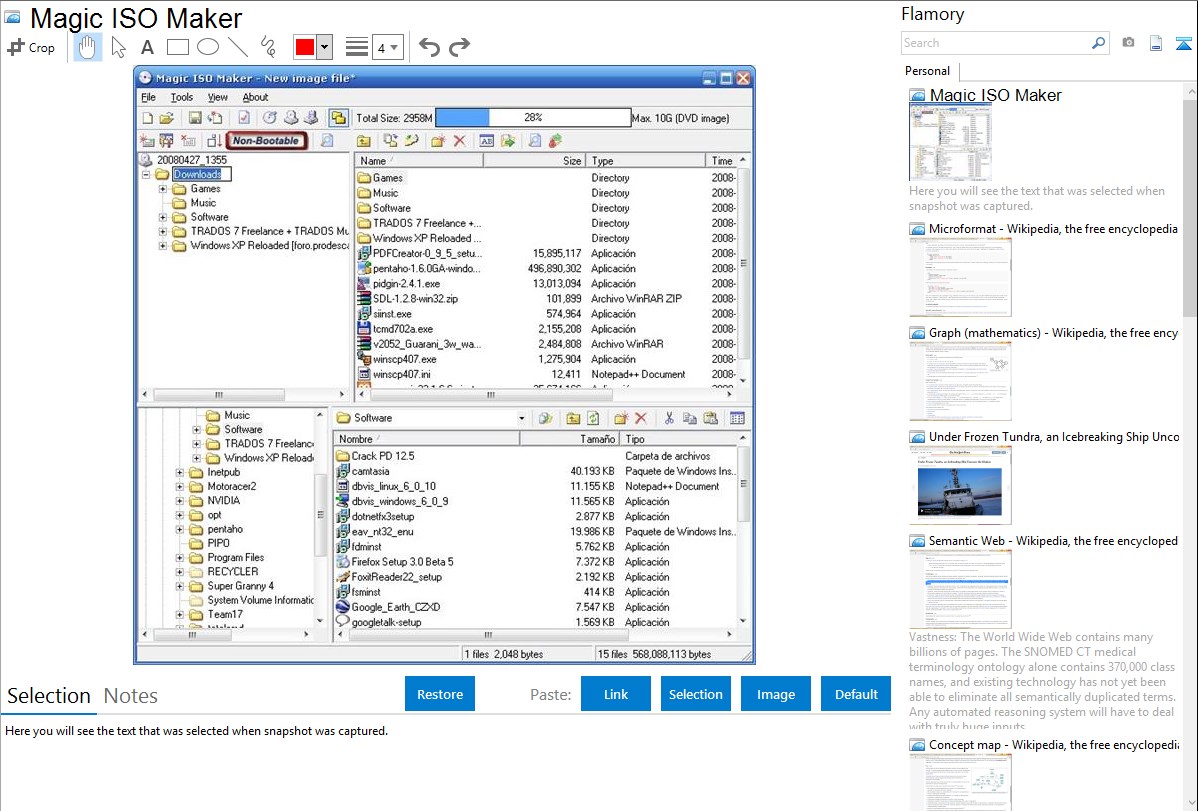Click the document page icon in Flamory panel
1198x811 pixels.
click(x=1156, y=43)
